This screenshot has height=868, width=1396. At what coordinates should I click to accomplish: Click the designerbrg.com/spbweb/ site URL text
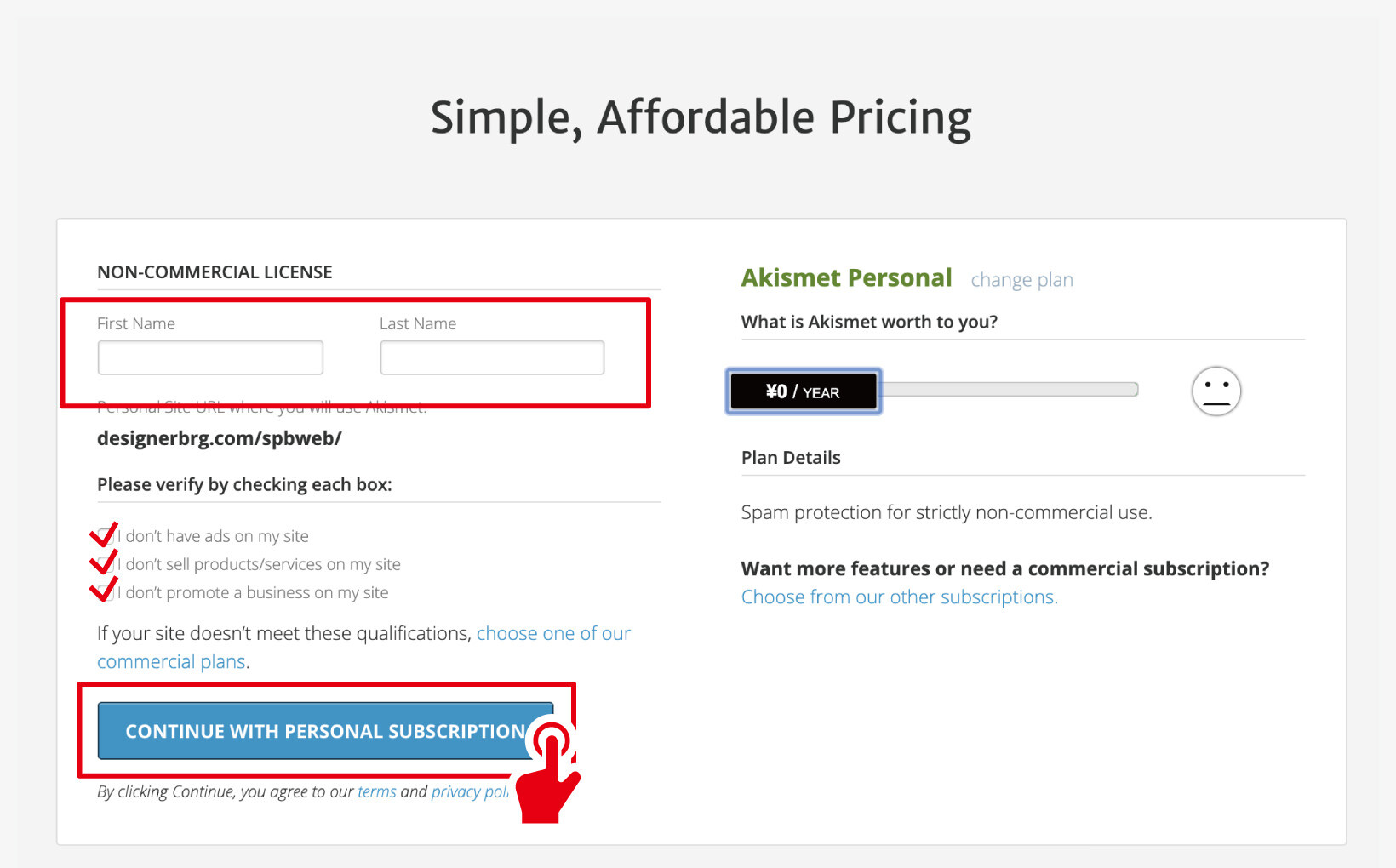[x=219, y=438]
